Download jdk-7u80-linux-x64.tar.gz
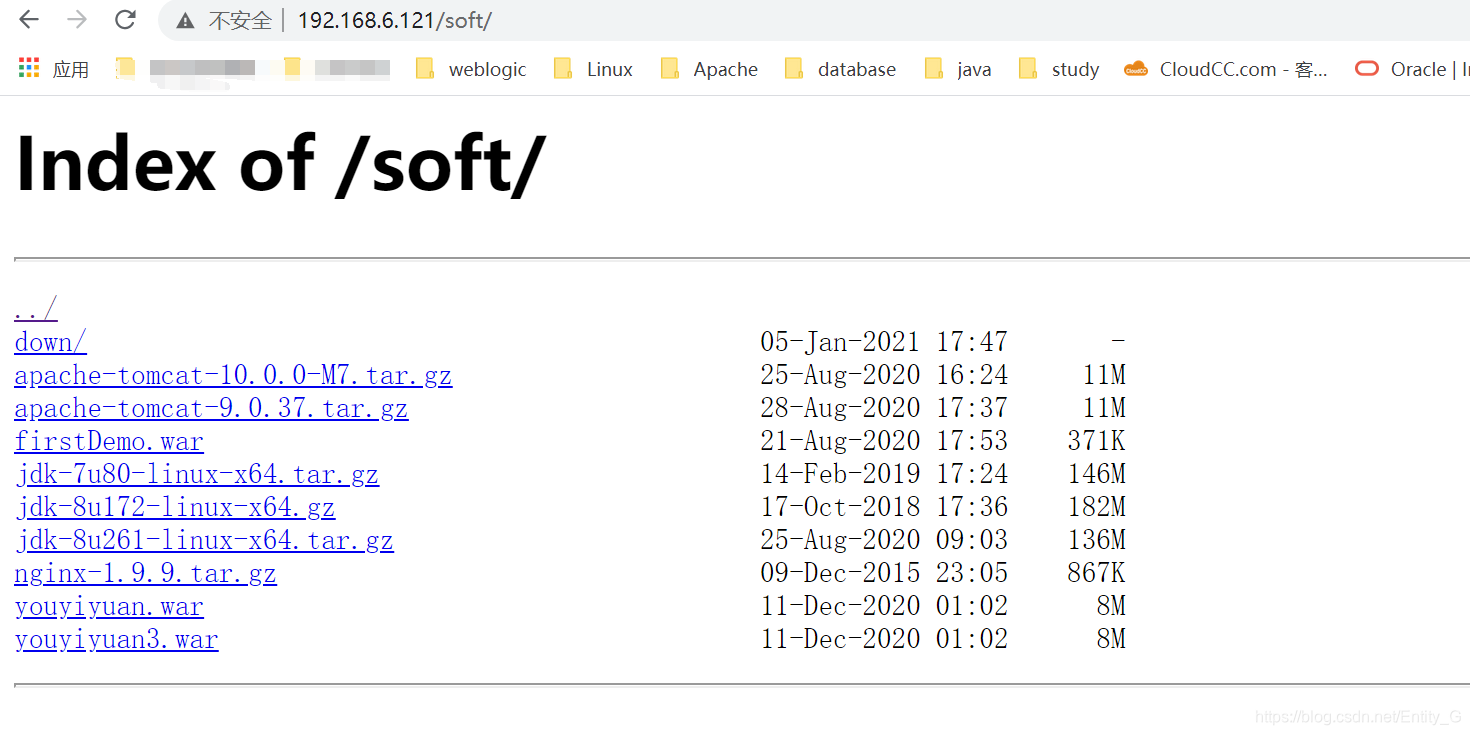Viewport: 1470px width, 735px height. pyautogui.click(x=197, y=474)
